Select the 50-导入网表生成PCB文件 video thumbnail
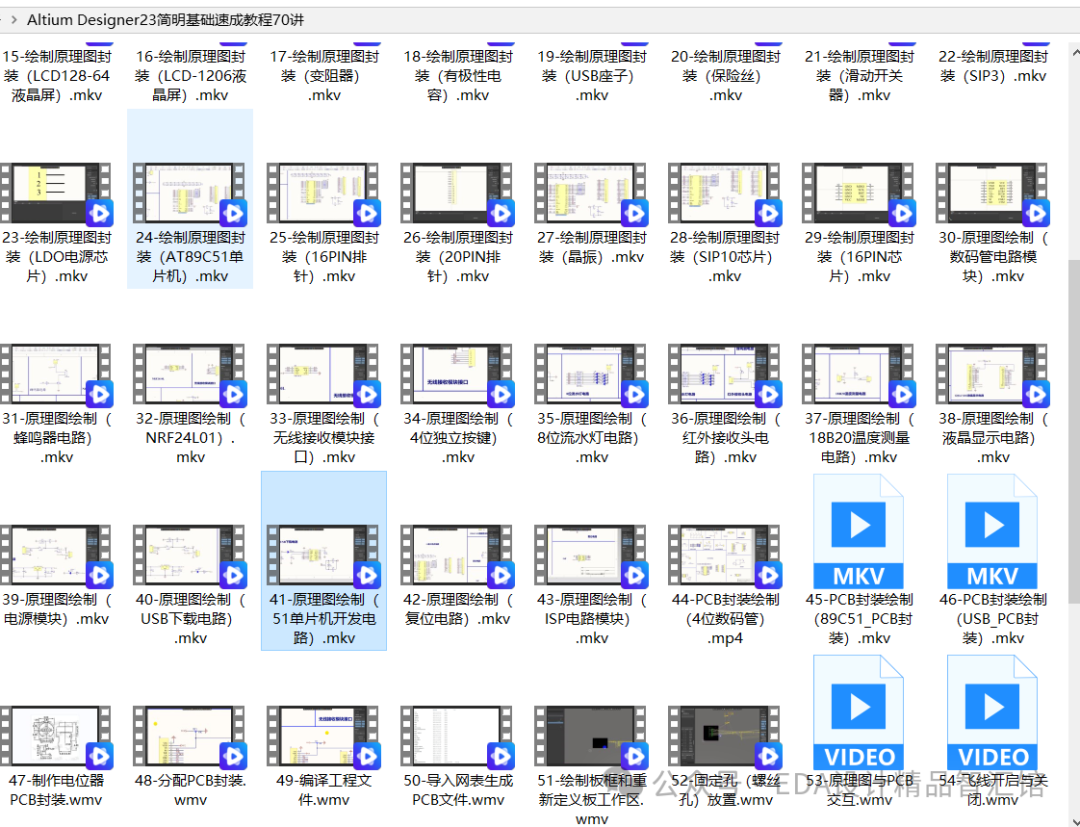The image size is (1080, 827). (458, 737)
